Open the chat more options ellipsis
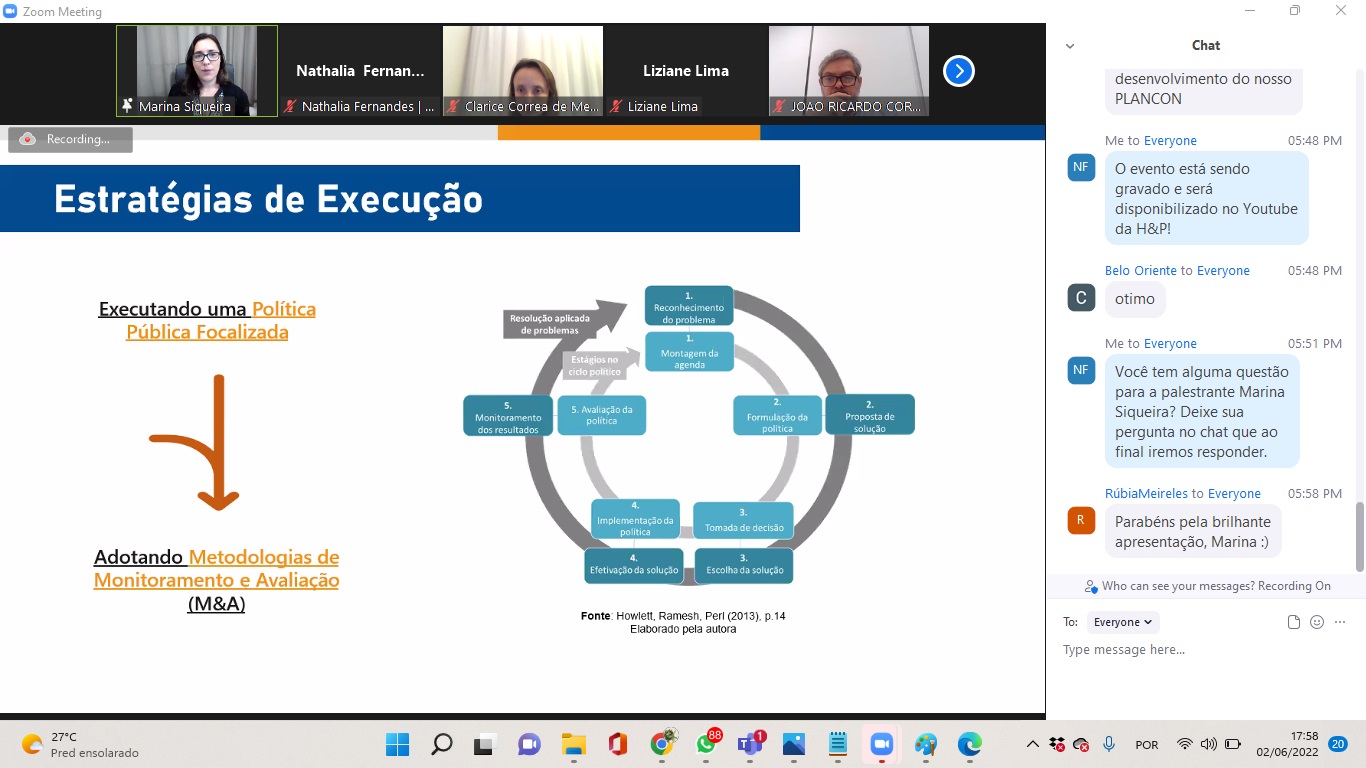 coord(1341,622)
